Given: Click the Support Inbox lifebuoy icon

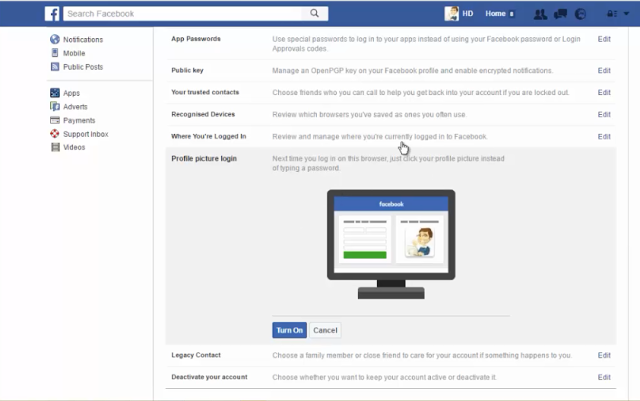Looking at the screenshot, I should [x=55, y=134].
